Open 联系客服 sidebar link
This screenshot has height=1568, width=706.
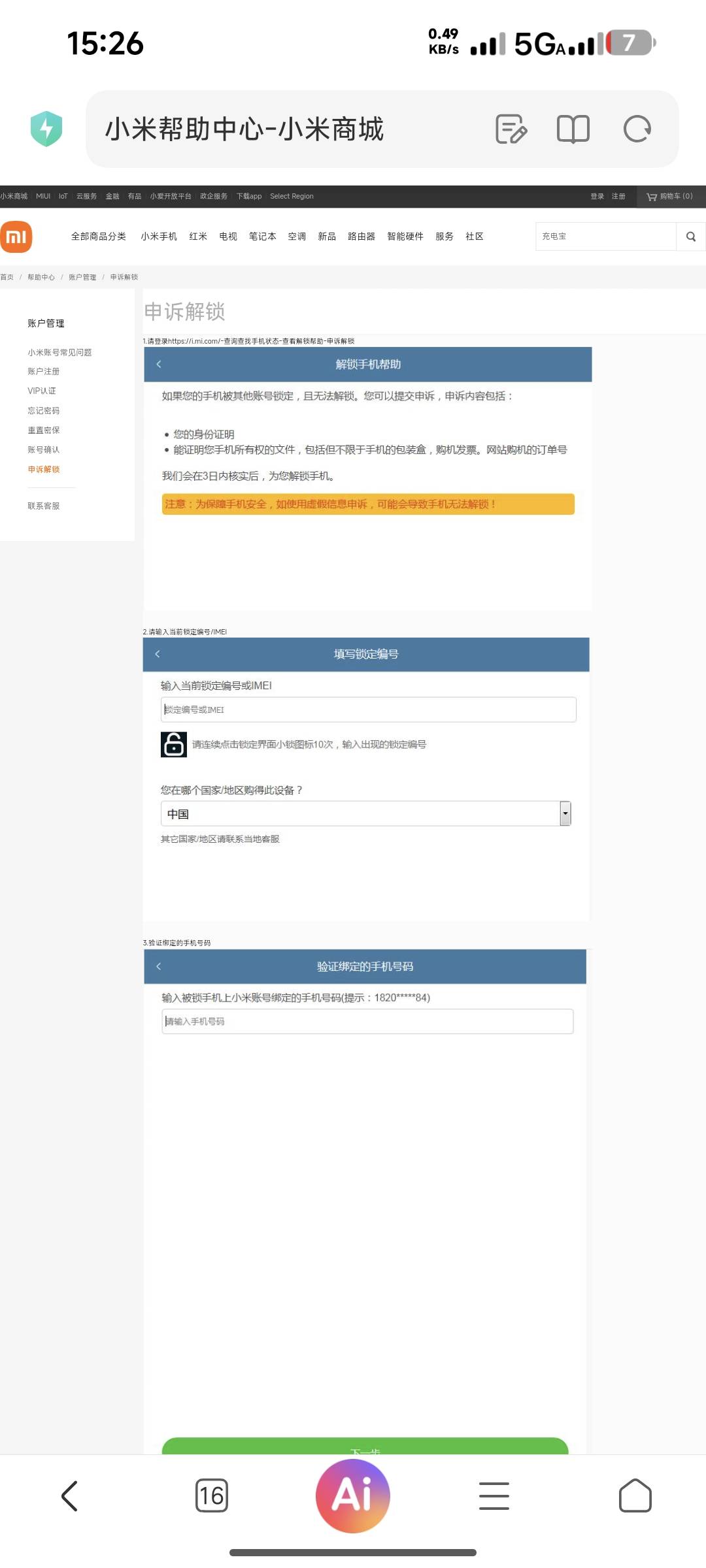(44, 506)
